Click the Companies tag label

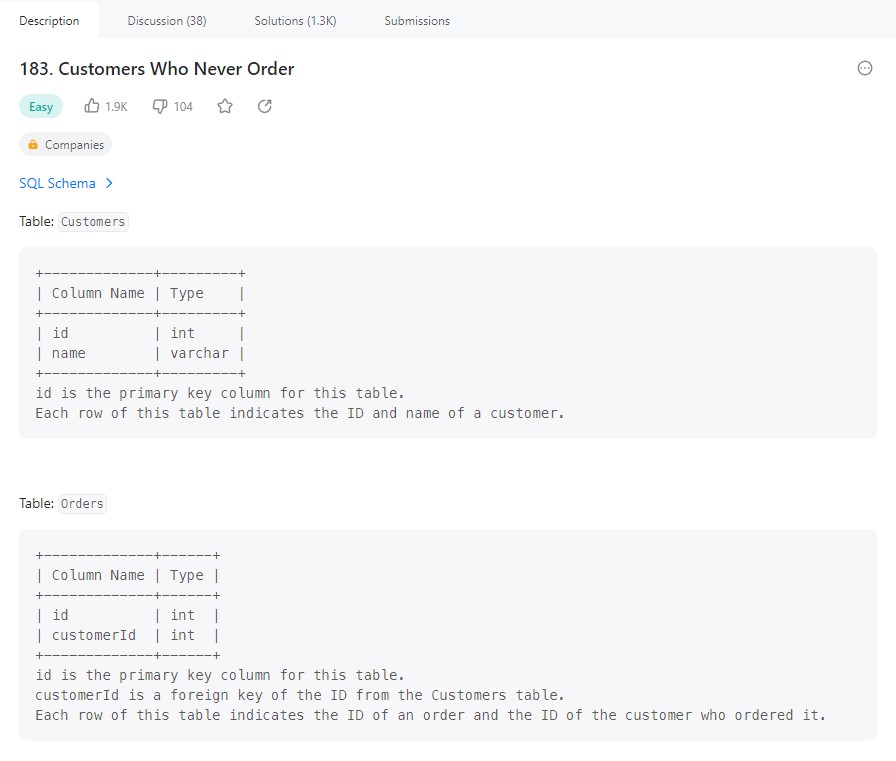point(74,145)
